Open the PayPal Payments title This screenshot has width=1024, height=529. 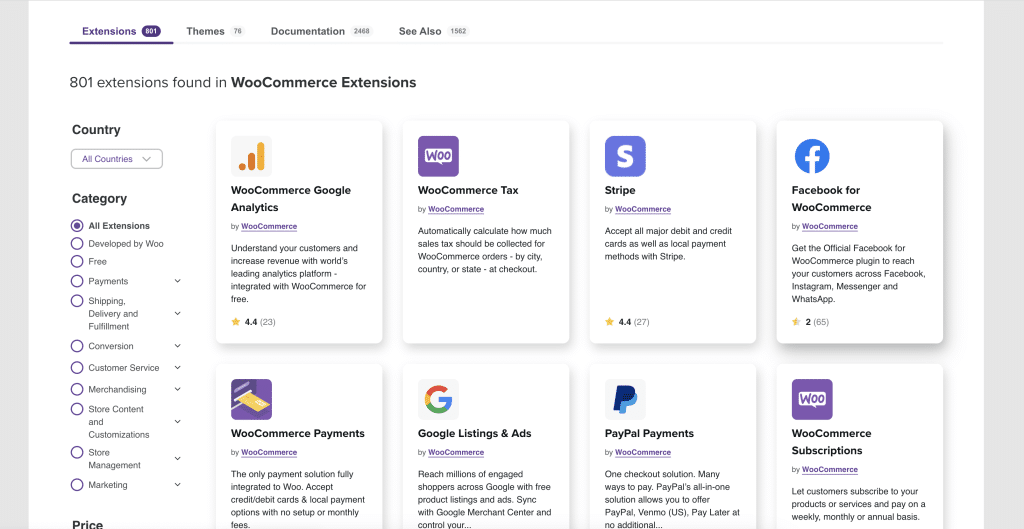[649, 433]
